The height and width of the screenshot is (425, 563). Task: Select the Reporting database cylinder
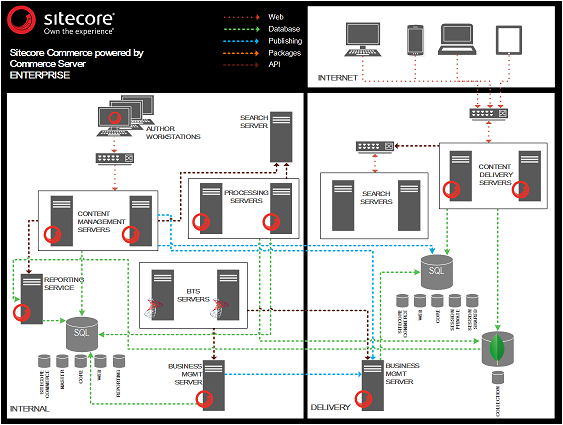[119, 361]
